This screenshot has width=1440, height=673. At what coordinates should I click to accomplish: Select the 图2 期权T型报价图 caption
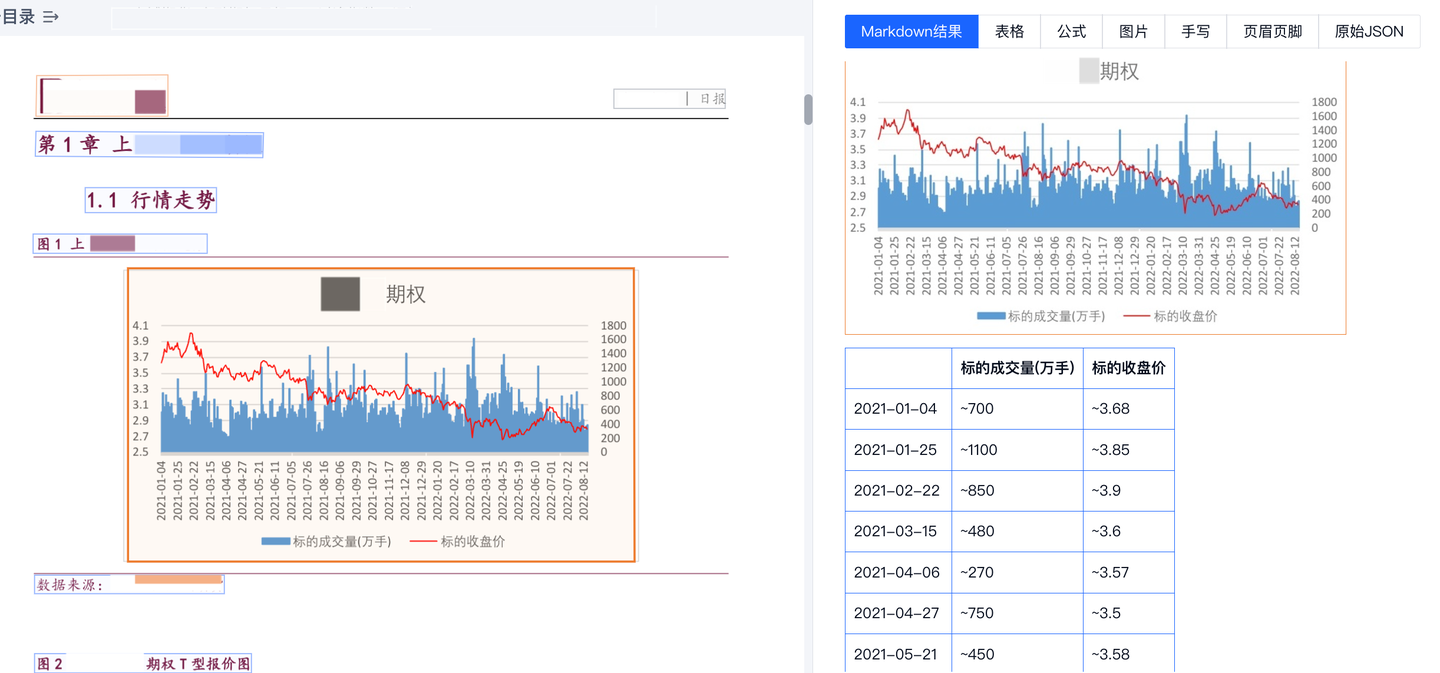click(x=142, y=662)
